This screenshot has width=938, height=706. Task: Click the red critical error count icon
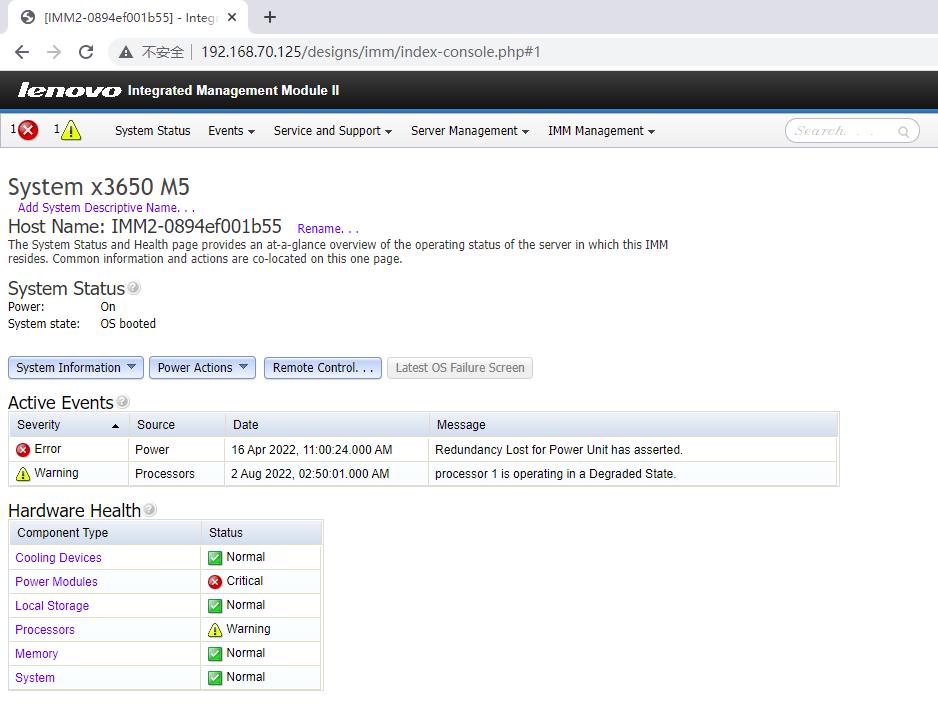coord(28,130)
